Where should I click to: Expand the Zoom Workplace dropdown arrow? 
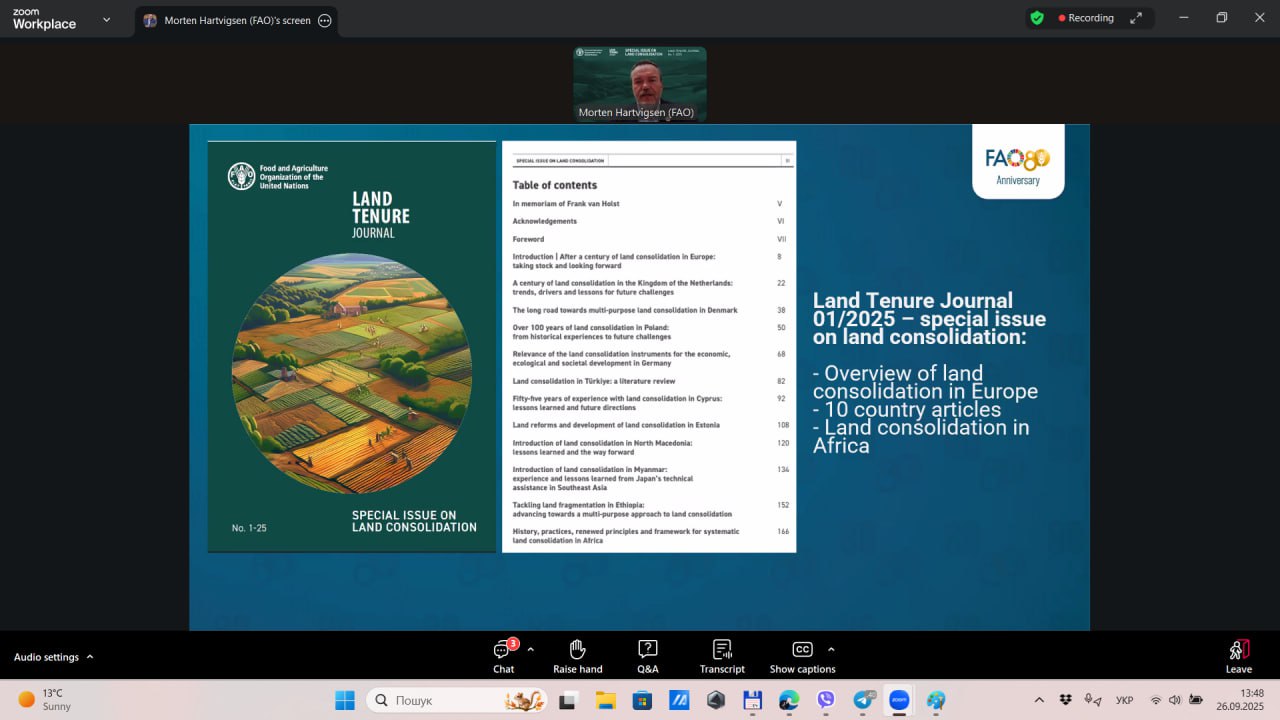point(106,19)
